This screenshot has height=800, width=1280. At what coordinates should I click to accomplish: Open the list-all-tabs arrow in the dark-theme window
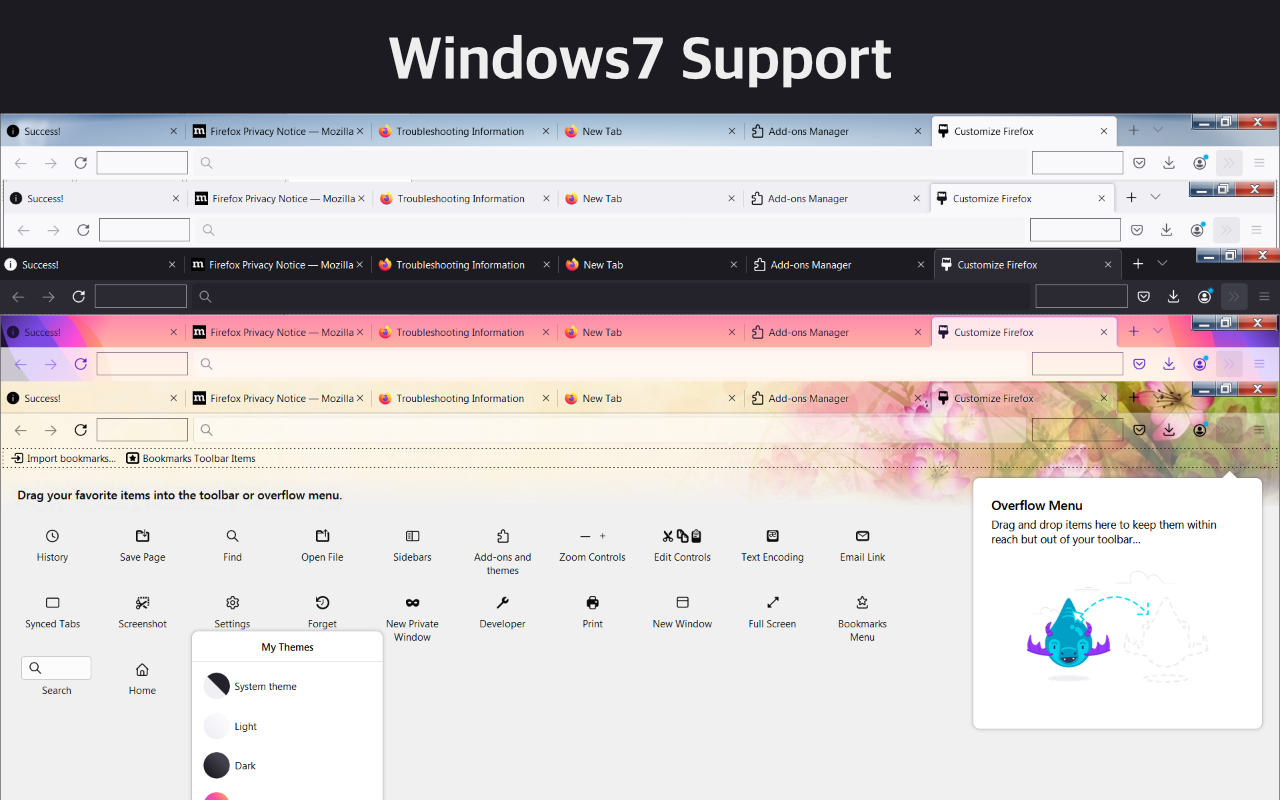(1162, 264)
